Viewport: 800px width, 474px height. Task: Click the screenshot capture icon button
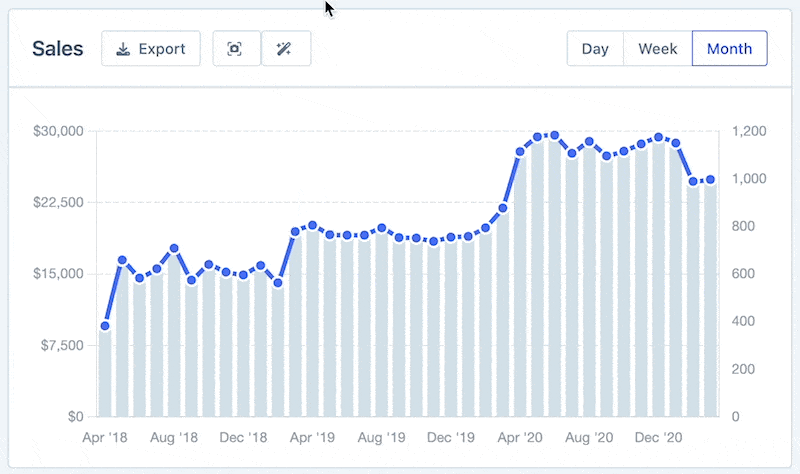[236, 49]
